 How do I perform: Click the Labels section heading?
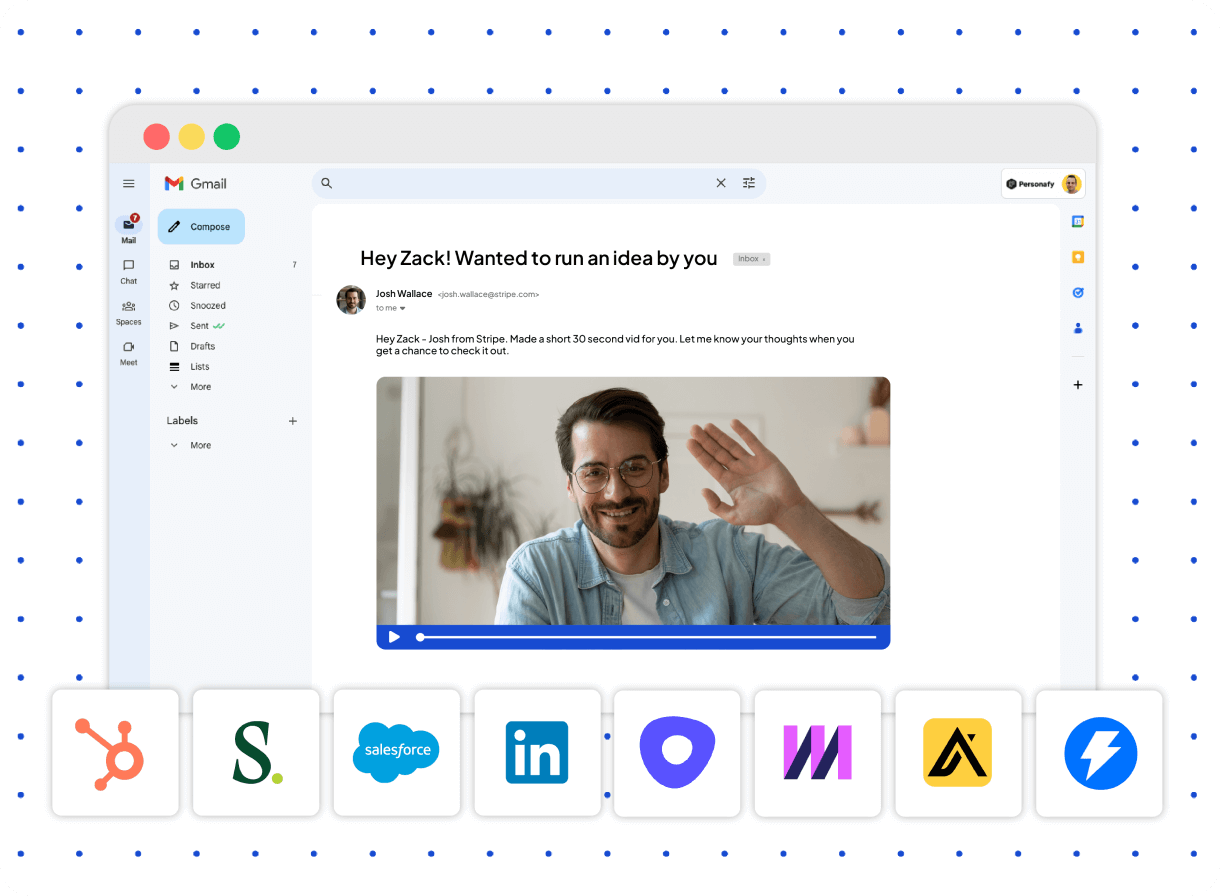[182, 421]
